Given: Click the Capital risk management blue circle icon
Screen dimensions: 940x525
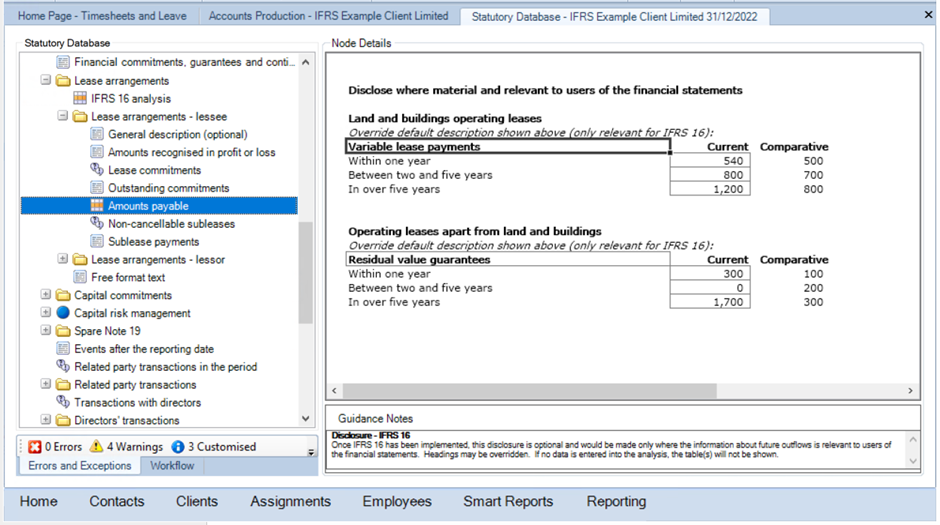Looking at the screenshot, I should pos(63,313).
